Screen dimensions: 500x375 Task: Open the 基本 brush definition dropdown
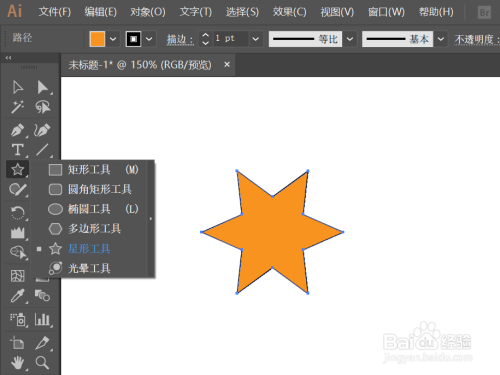click(441, 39)
